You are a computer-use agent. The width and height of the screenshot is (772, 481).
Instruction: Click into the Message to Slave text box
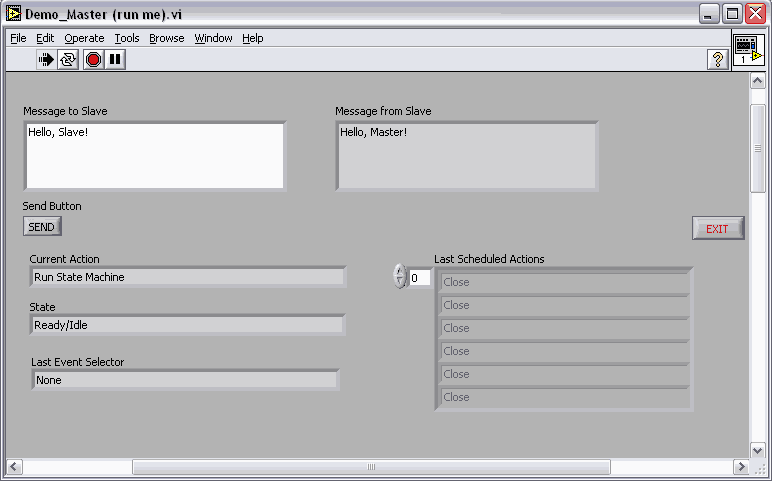tap(155, 155)
